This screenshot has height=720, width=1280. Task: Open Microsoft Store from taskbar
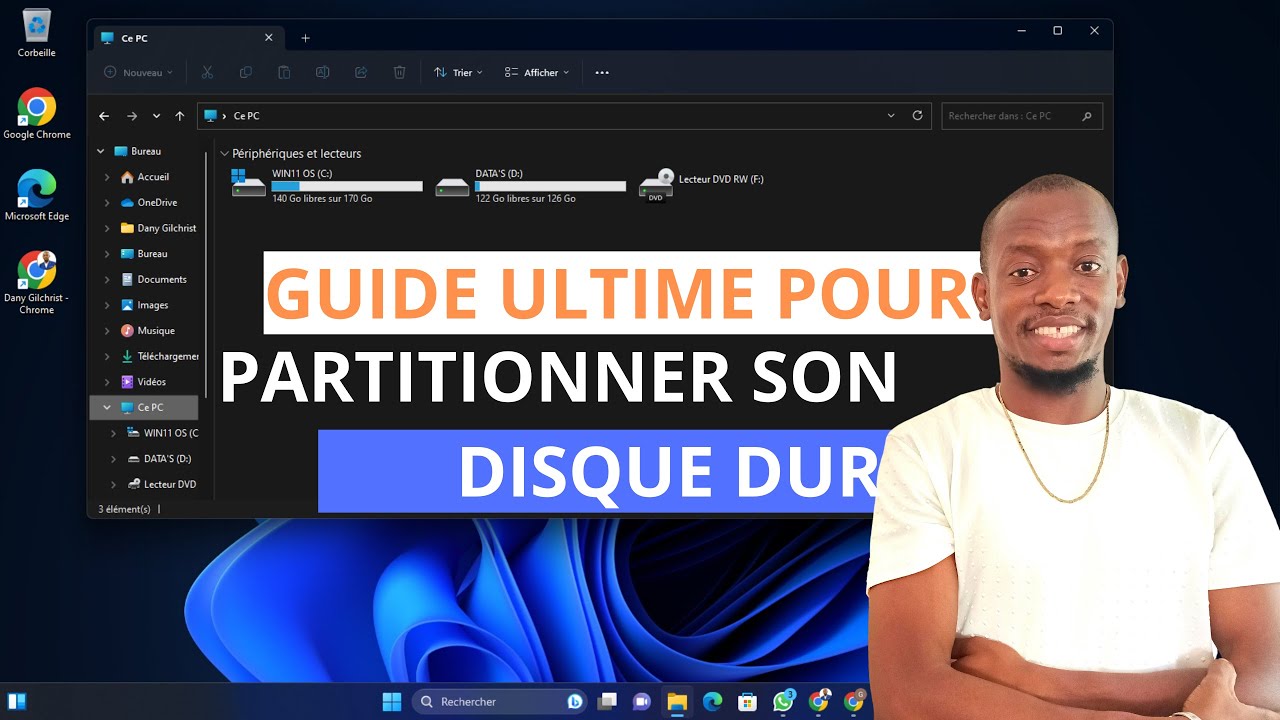tap(747, 702)
